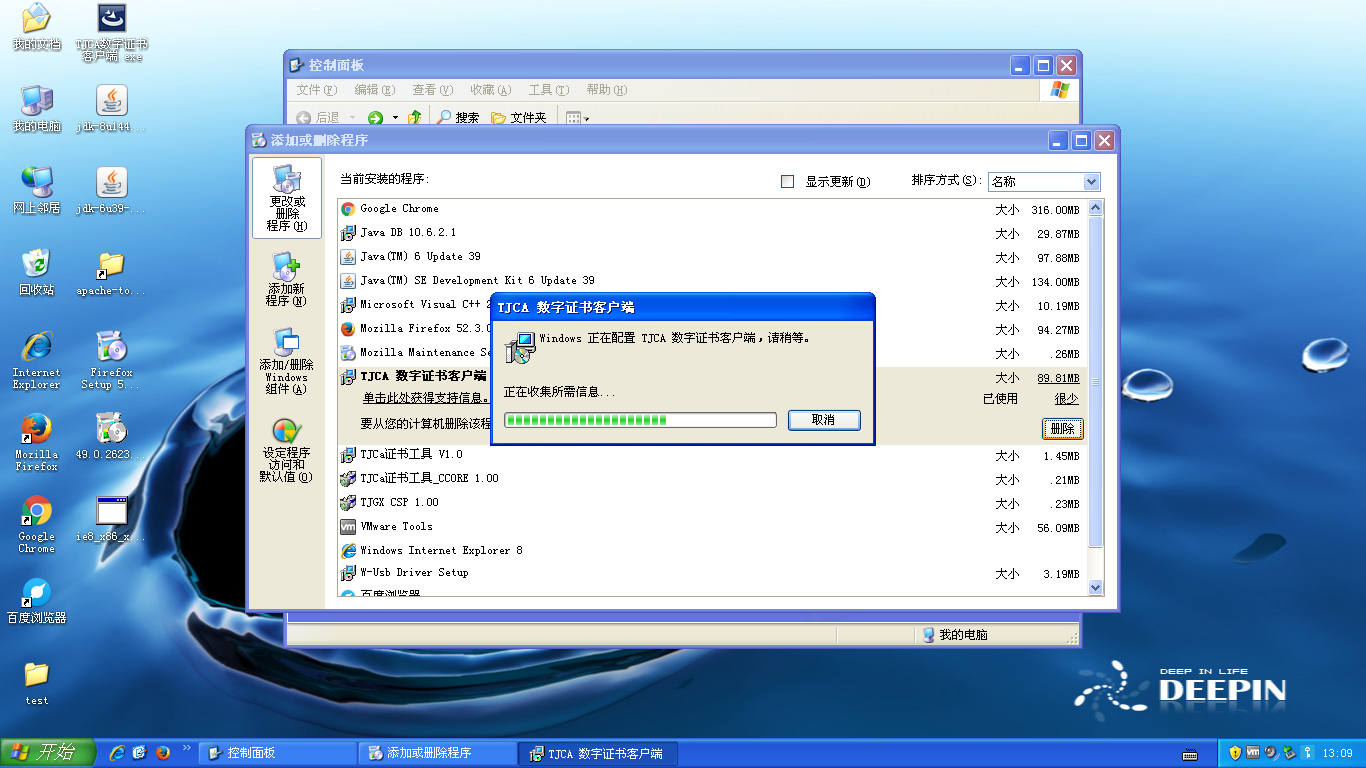
Task: Select Windows Internet Explorer 8 entry
Action: [x=712, y=551]
